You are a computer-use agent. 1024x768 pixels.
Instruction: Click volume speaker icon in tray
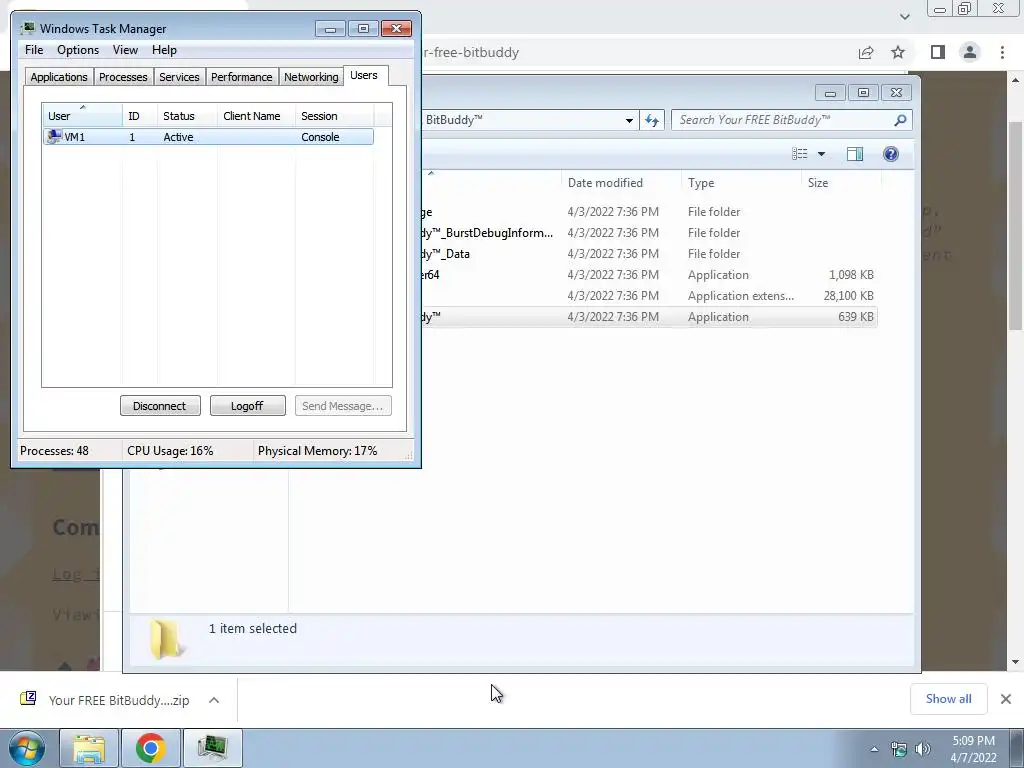pyautogui.click(x=923, y=749)
